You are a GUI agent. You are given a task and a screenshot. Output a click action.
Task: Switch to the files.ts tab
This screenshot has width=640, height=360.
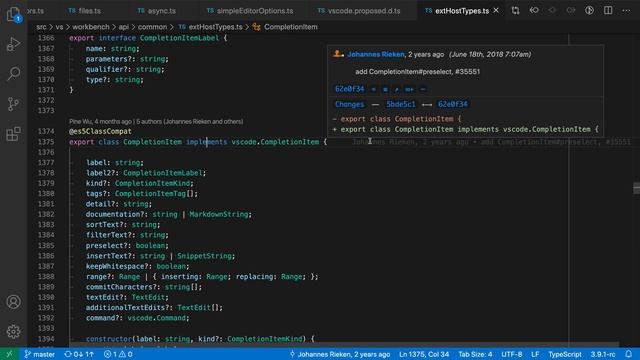coord(85,11)
